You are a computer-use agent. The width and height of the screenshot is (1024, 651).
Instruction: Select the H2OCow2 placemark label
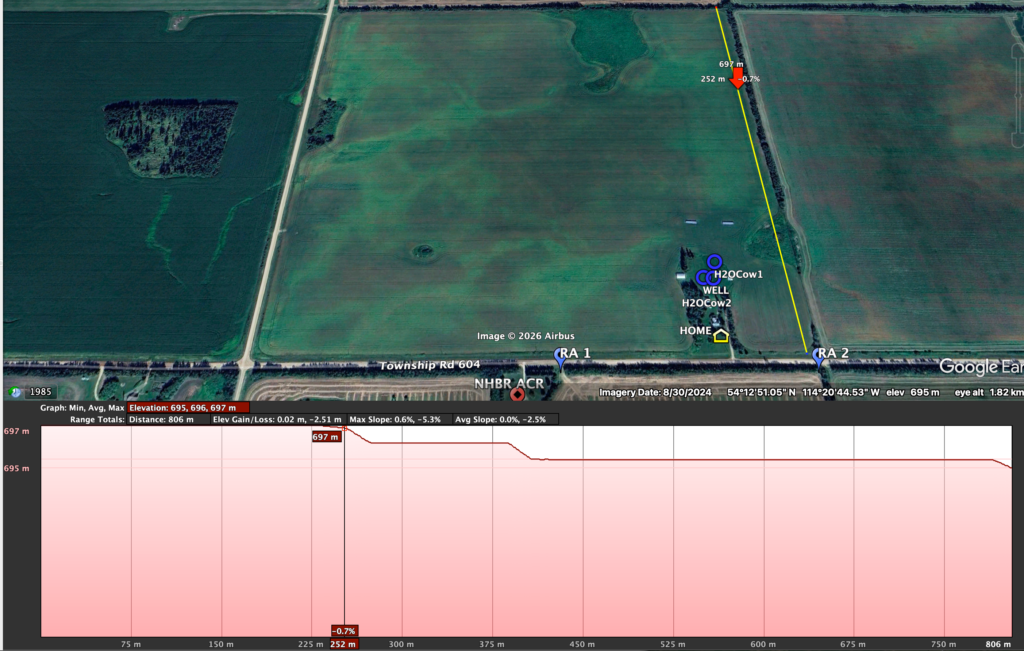pos(706,303)
